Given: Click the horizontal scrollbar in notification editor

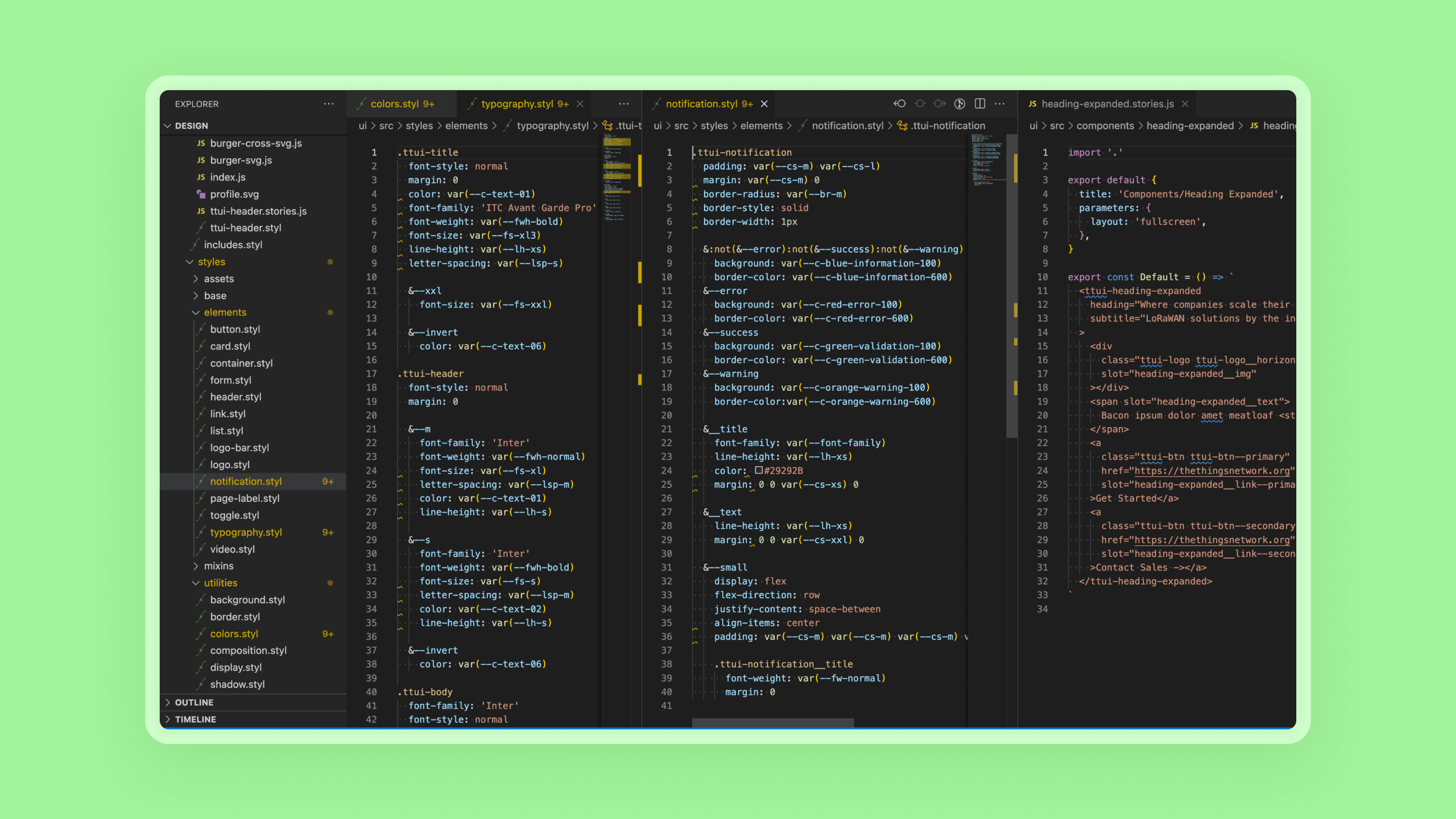Looking at the screenshot, I should pyautogui.click(x=772, y=723).
